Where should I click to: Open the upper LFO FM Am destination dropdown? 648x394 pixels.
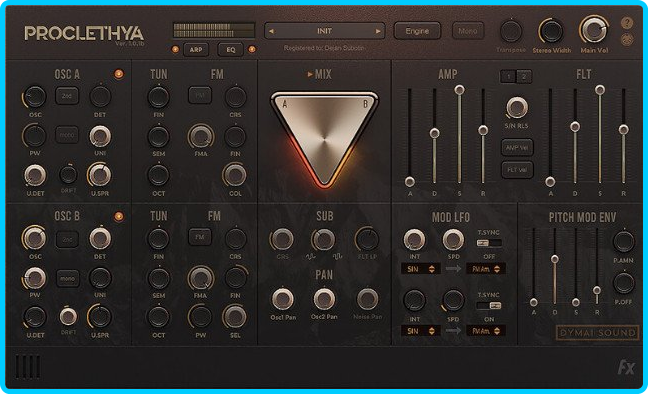tap(486, 269)
